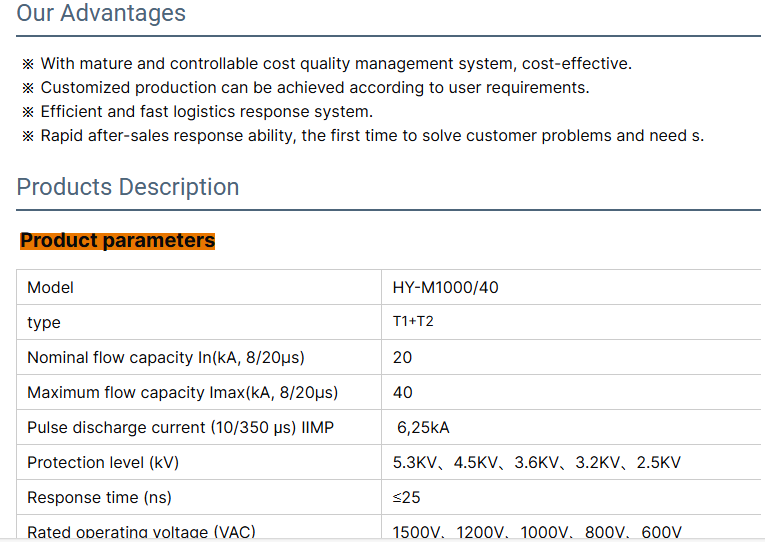Select the ≤25 response time value
Viewport: 765px width, 542px height.
click(406, 498)
